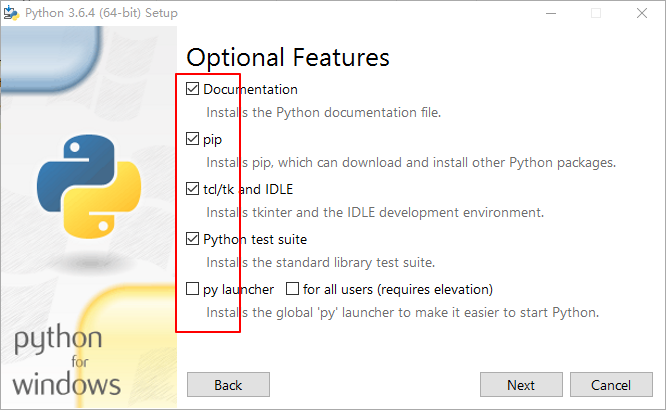Click the blue-yellow Python logo
Image resolution: width=666 pixels, height=410 pixels.
89,186
